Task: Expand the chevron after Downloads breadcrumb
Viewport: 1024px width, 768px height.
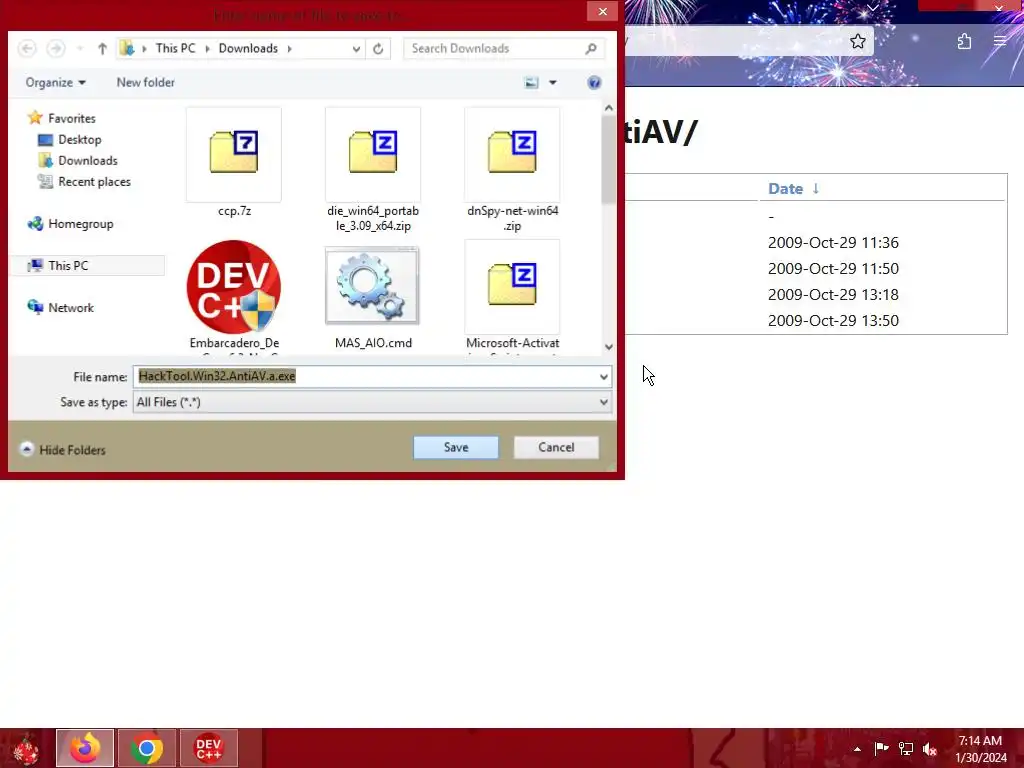Action: (289, 49)
